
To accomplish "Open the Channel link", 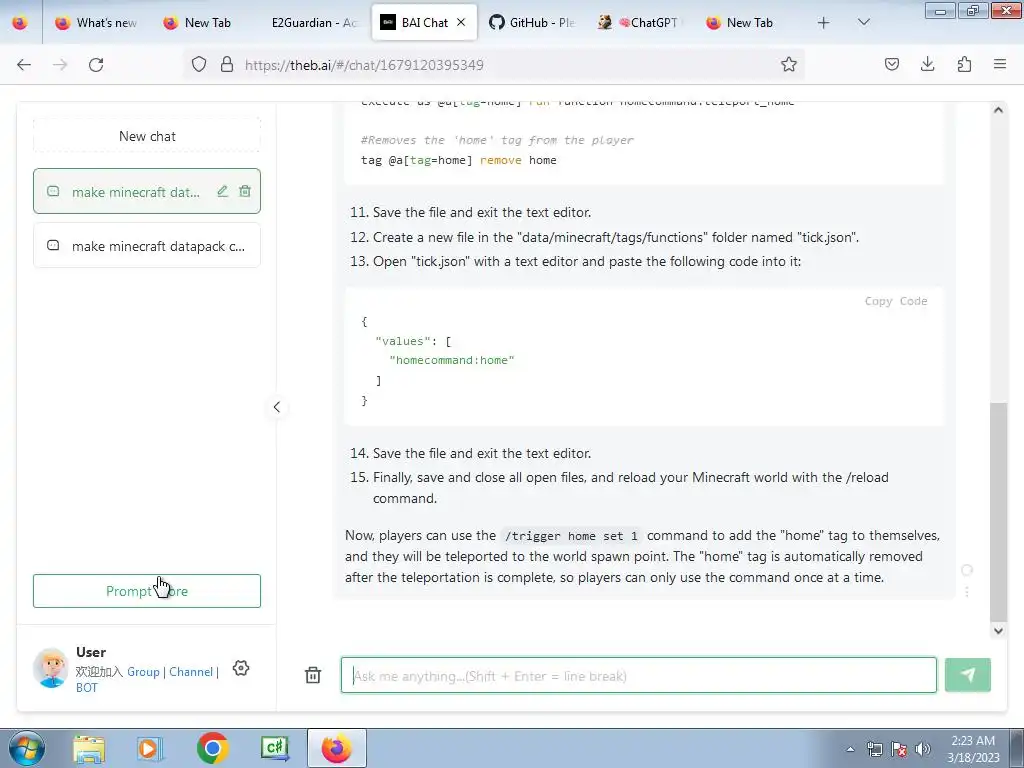I will click(x=191, y=671).
